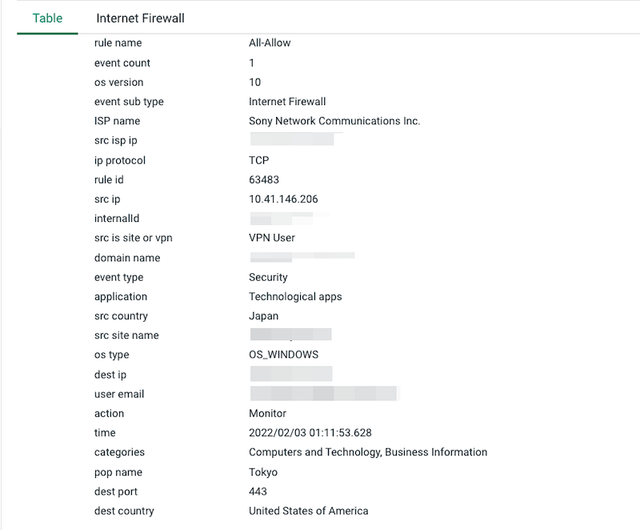The image size is (640, 530).
Task: Select the Monitor action value
Action: tap(267, 413)
